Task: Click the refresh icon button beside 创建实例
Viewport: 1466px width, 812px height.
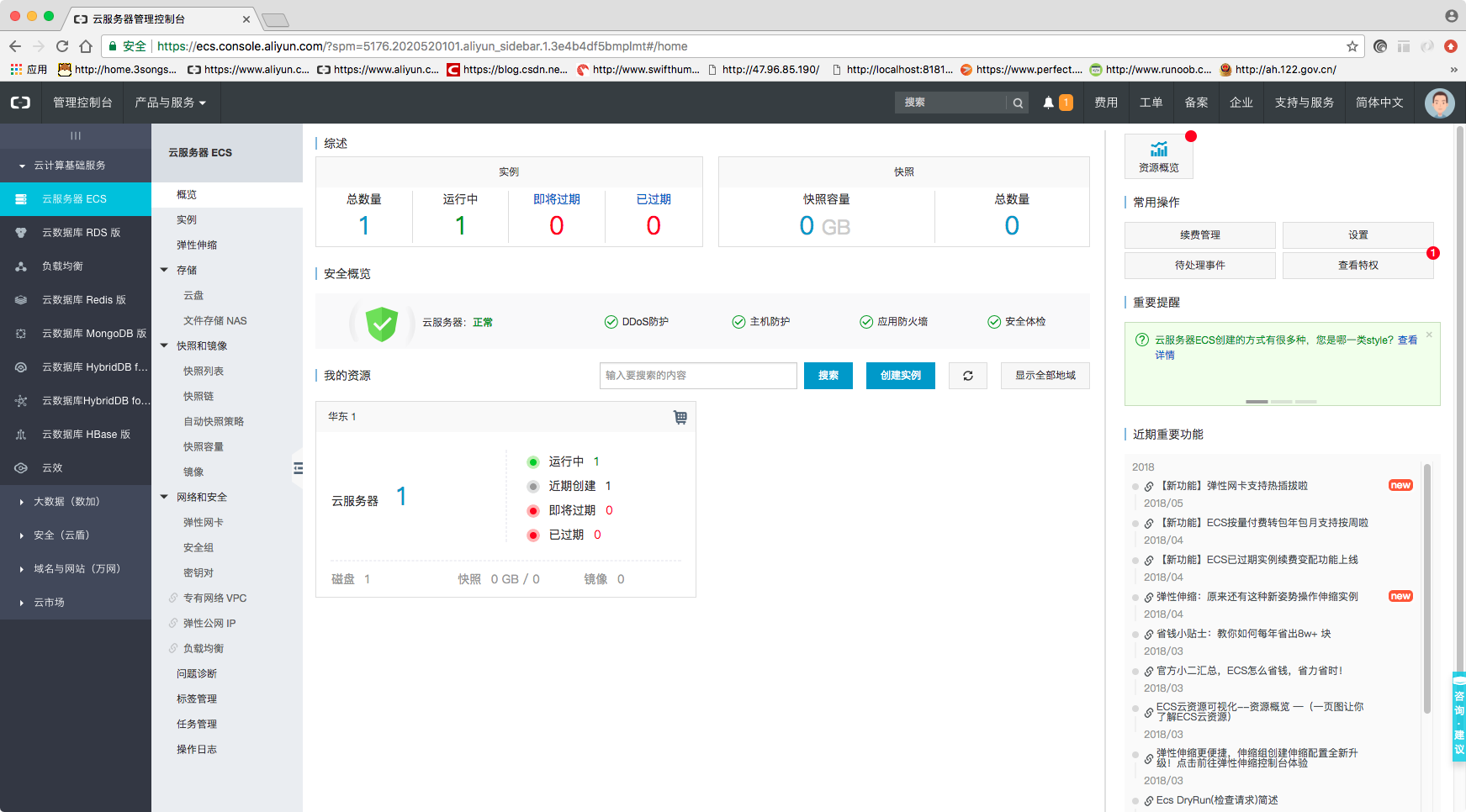Action: click(x=968, y=376)
